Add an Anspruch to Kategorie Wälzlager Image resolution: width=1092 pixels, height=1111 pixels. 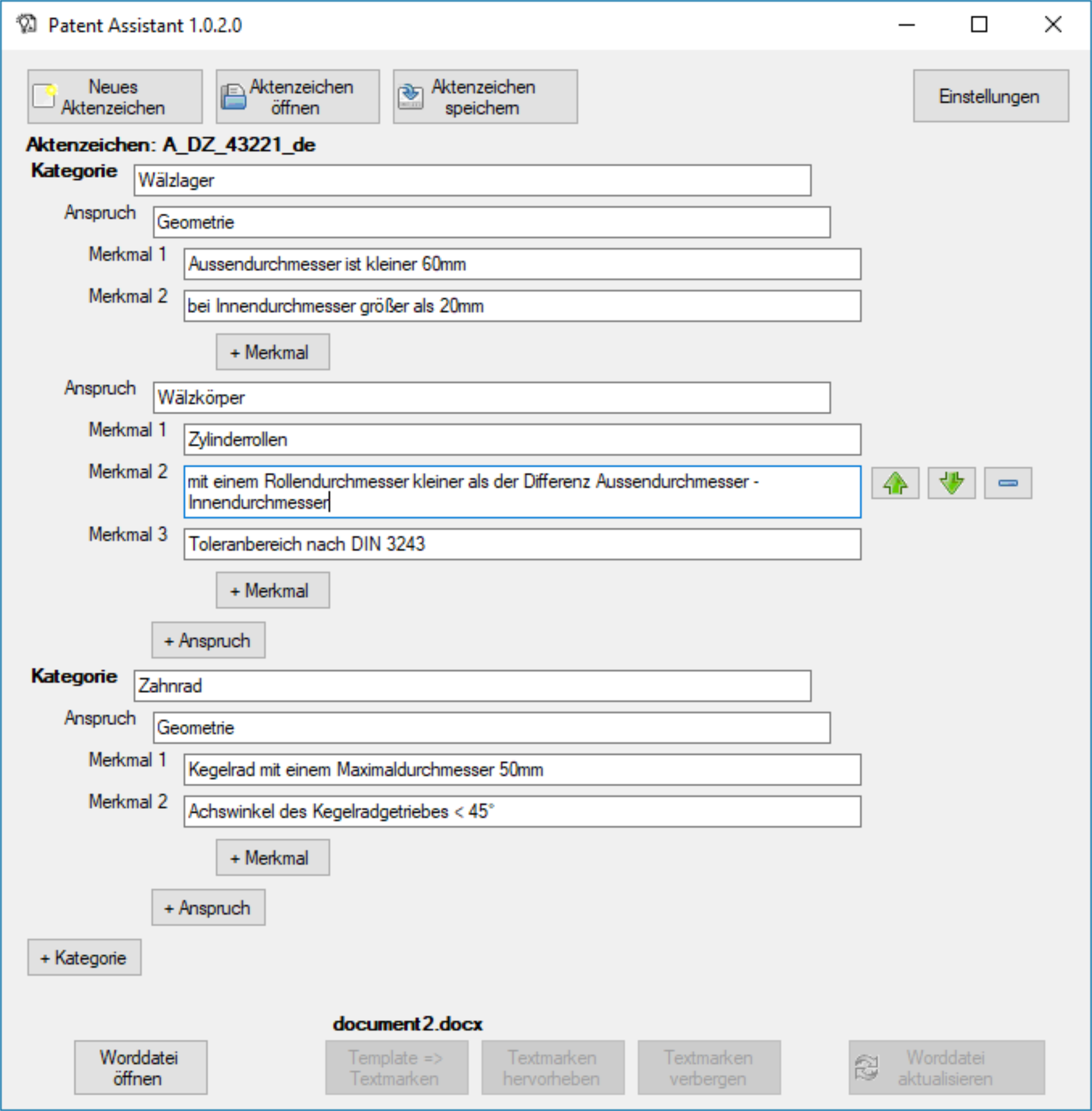[x=208, y=640]
